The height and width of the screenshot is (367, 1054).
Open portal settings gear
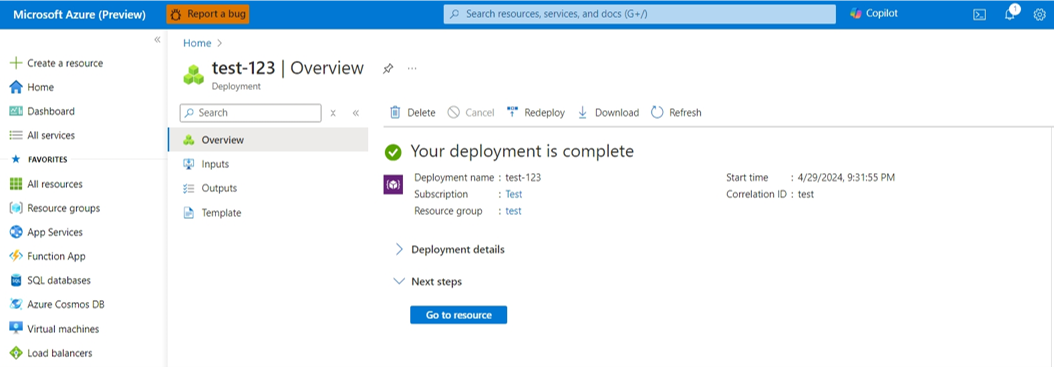[x=1039, y=14]
